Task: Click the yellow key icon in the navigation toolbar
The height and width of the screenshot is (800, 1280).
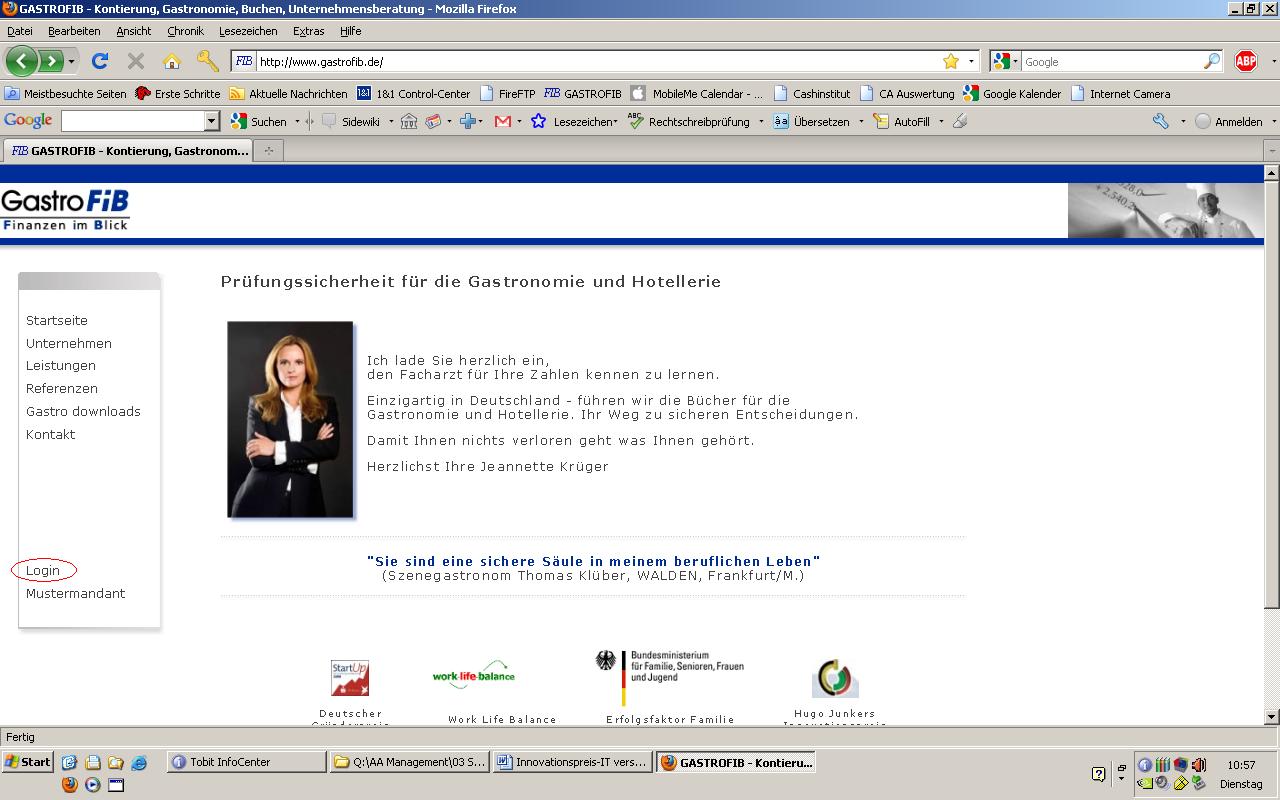Action: click(x=207, y=61)
